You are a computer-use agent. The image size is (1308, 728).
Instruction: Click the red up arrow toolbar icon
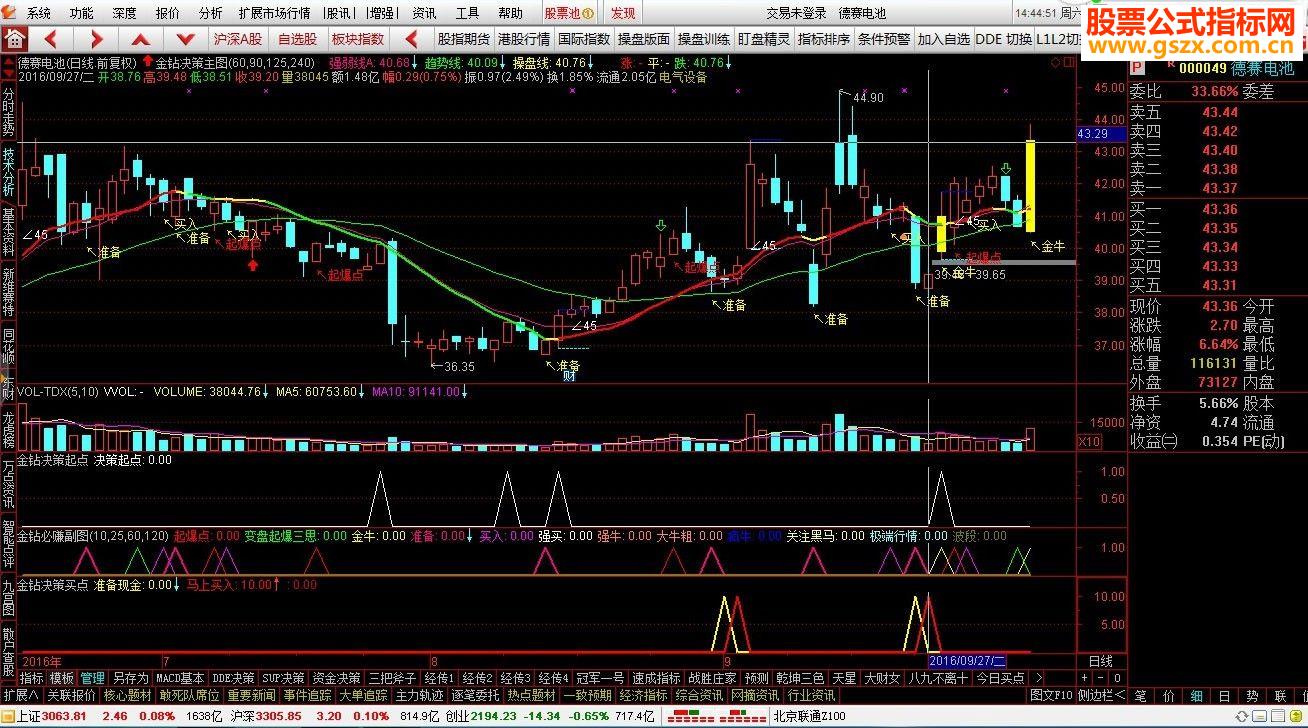pos(141,39)
